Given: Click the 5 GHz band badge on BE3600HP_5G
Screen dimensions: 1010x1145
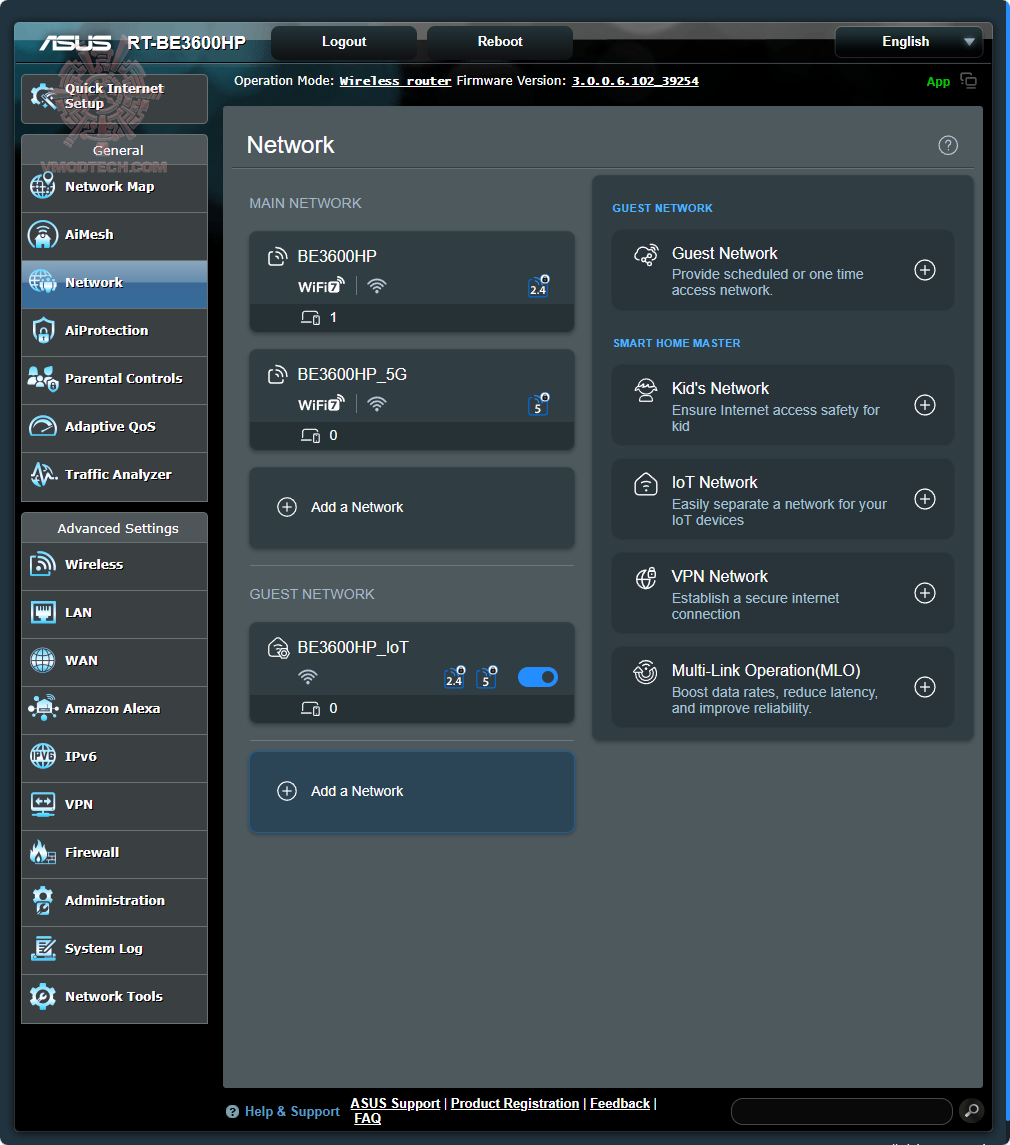Looking at the screenshot, I should click(538, 405).
